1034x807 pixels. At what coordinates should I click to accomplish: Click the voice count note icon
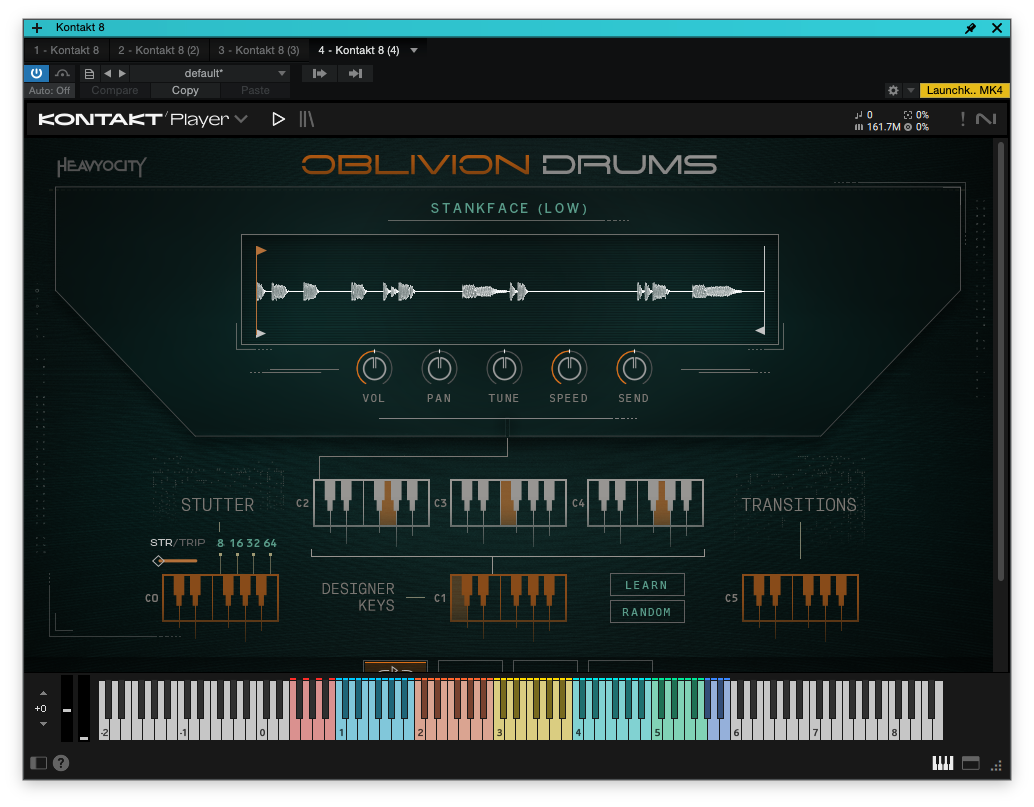pyautogui.click(x=859, y=115)
